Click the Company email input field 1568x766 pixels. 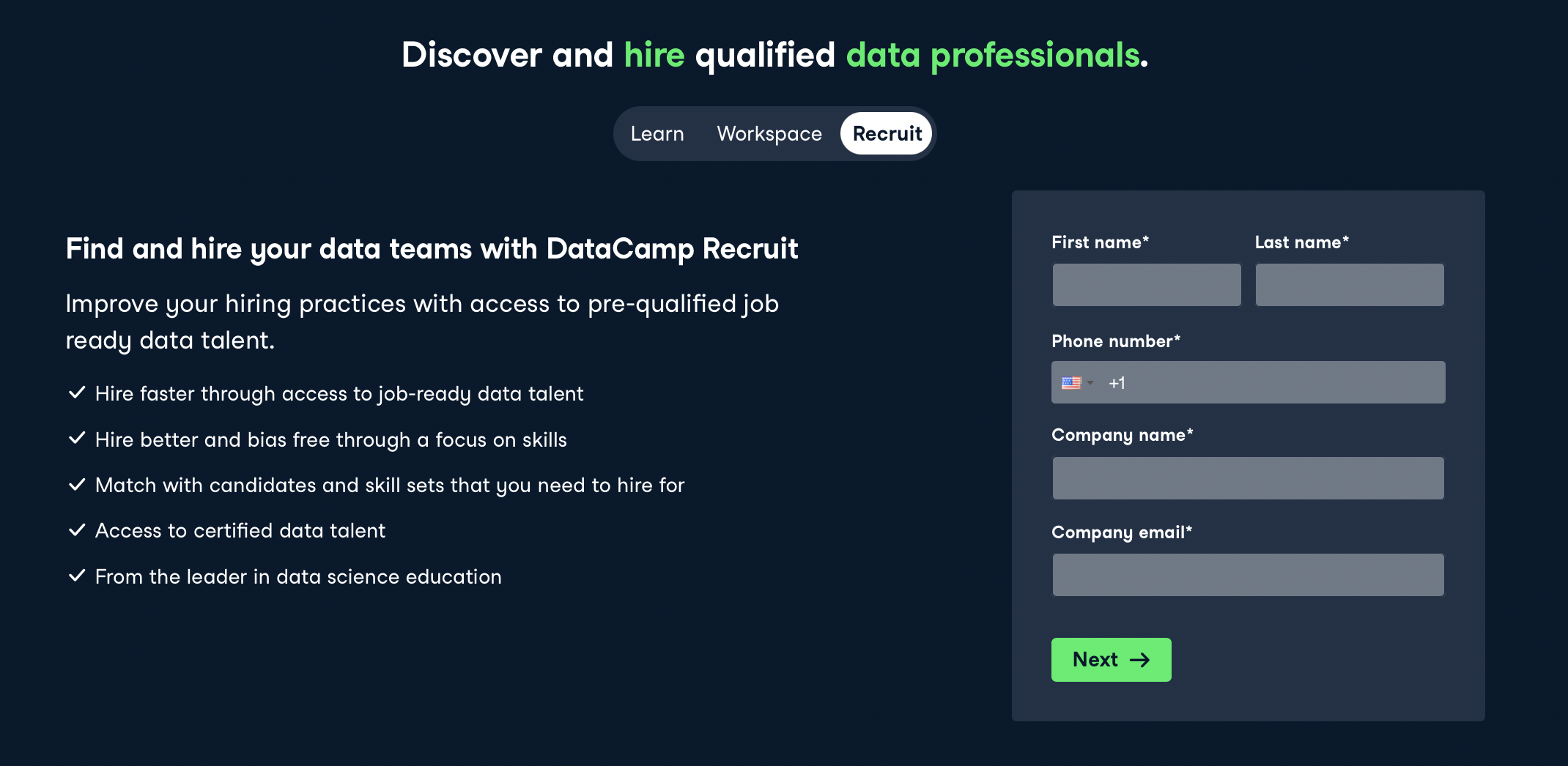[1248, 575]
